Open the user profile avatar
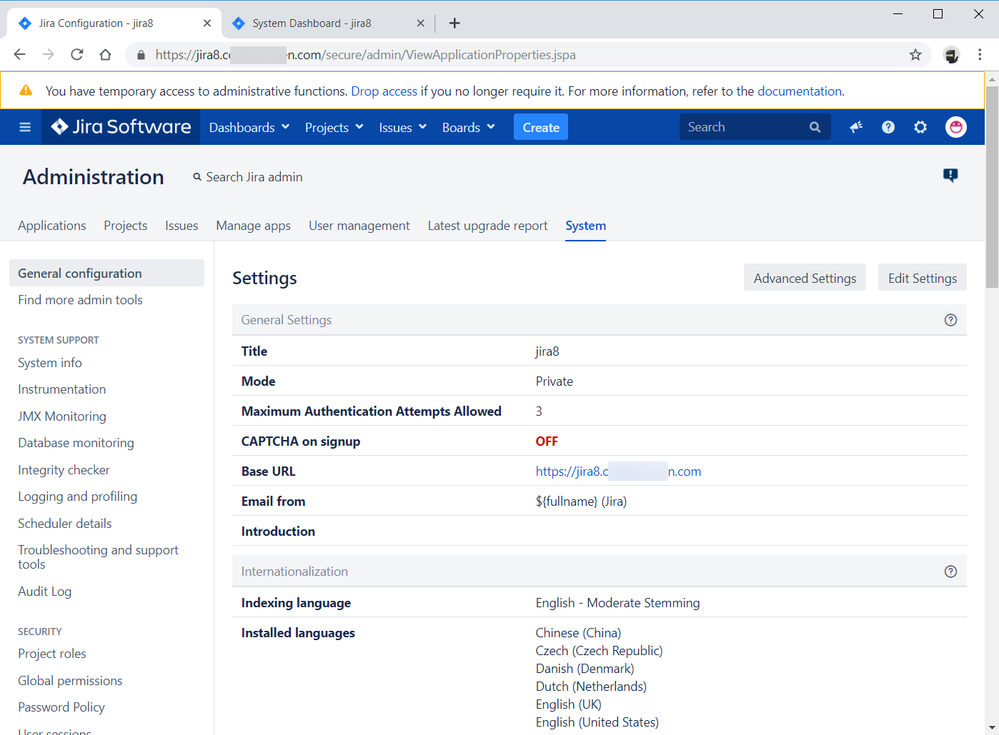Screen dimensions: 999x735 click(956, 127)
